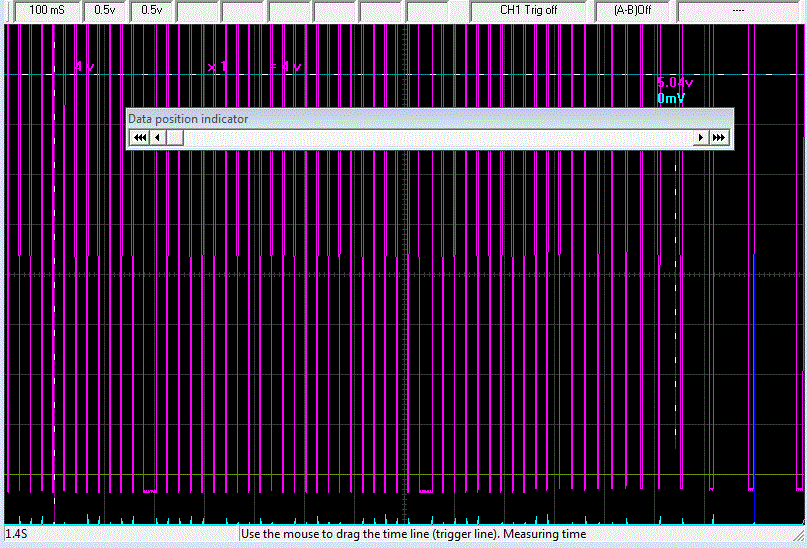Click the white dashed right cursor line
This screenshot has height=548, width=807.
click(677, 300)
